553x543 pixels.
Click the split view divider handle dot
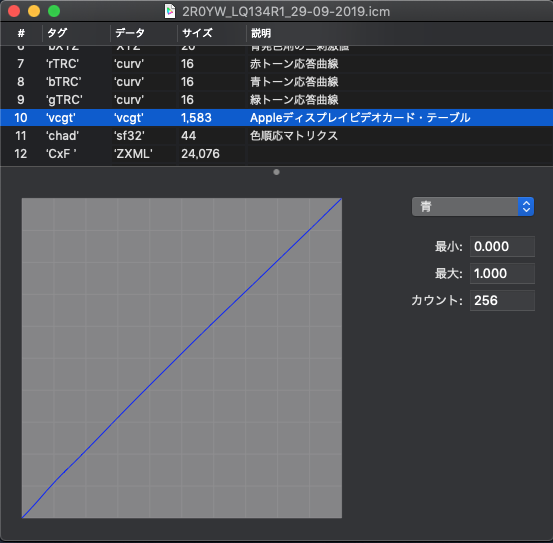[276, 172]
